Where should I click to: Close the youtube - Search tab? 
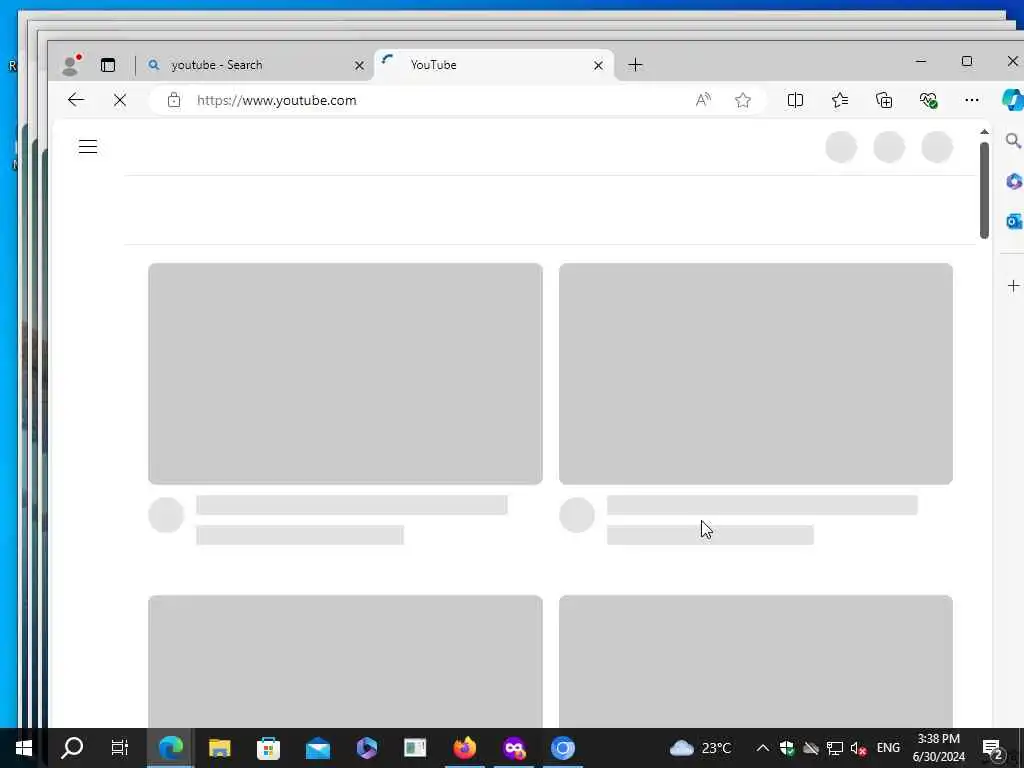click(359, 65)
